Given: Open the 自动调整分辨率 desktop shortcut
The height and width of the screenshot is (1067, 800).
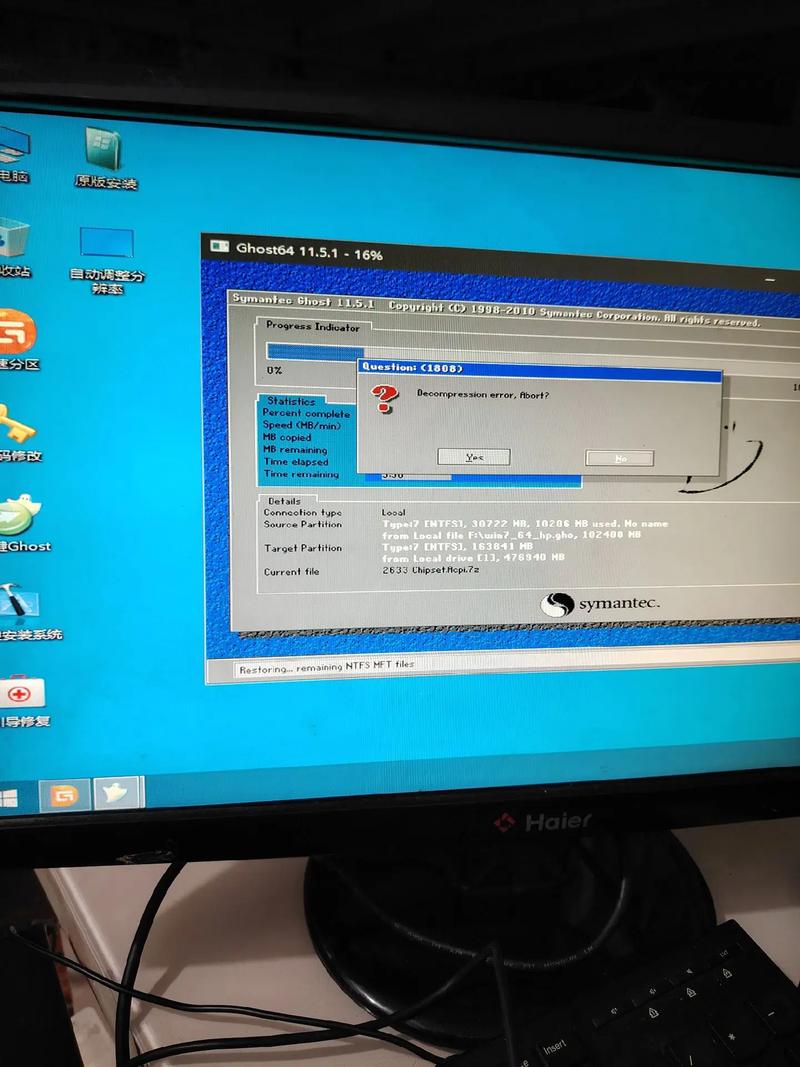Looking at the screenshot, I should [x=106, y=245].
